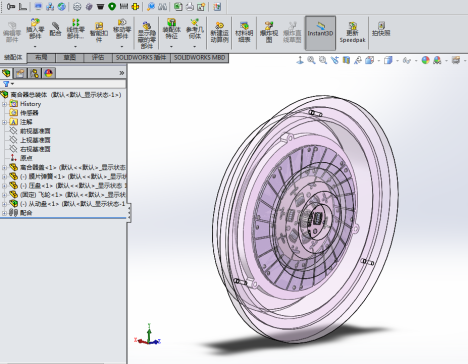
Task: Switch to the SOLIDWORKS 插件 tab
Action: [141, 58]
